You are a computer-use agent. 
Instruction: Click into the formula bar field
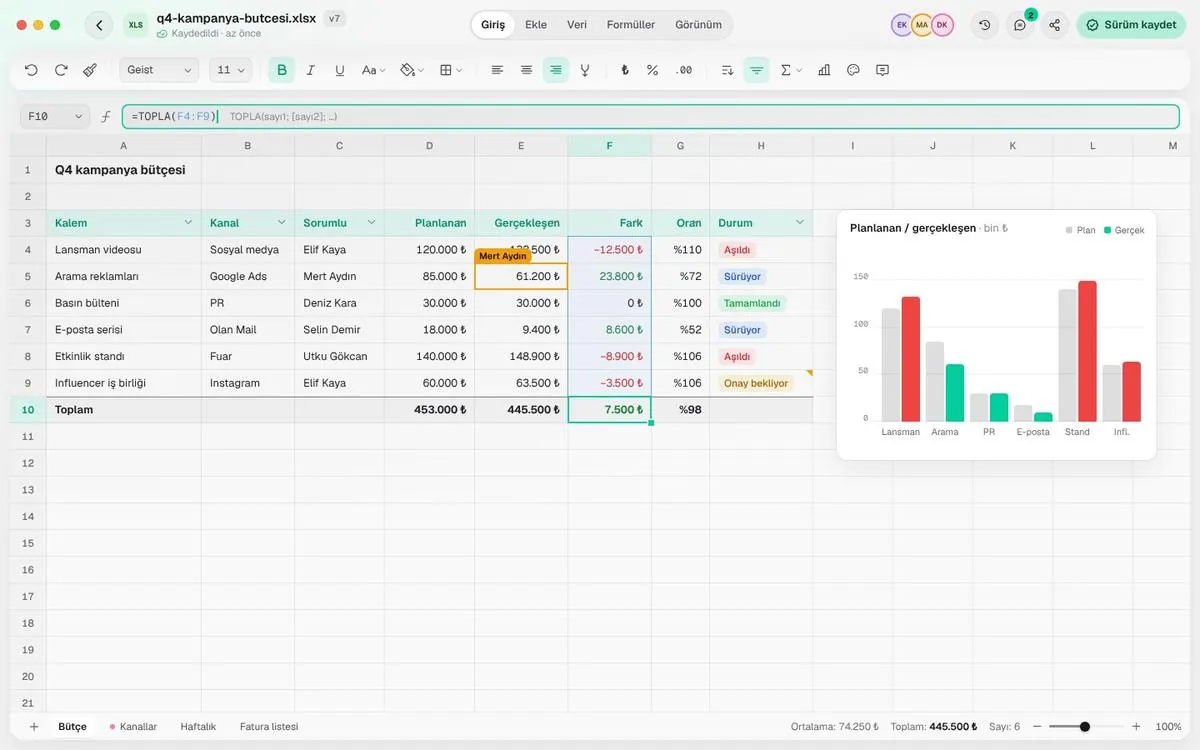(x=650, y=116)
